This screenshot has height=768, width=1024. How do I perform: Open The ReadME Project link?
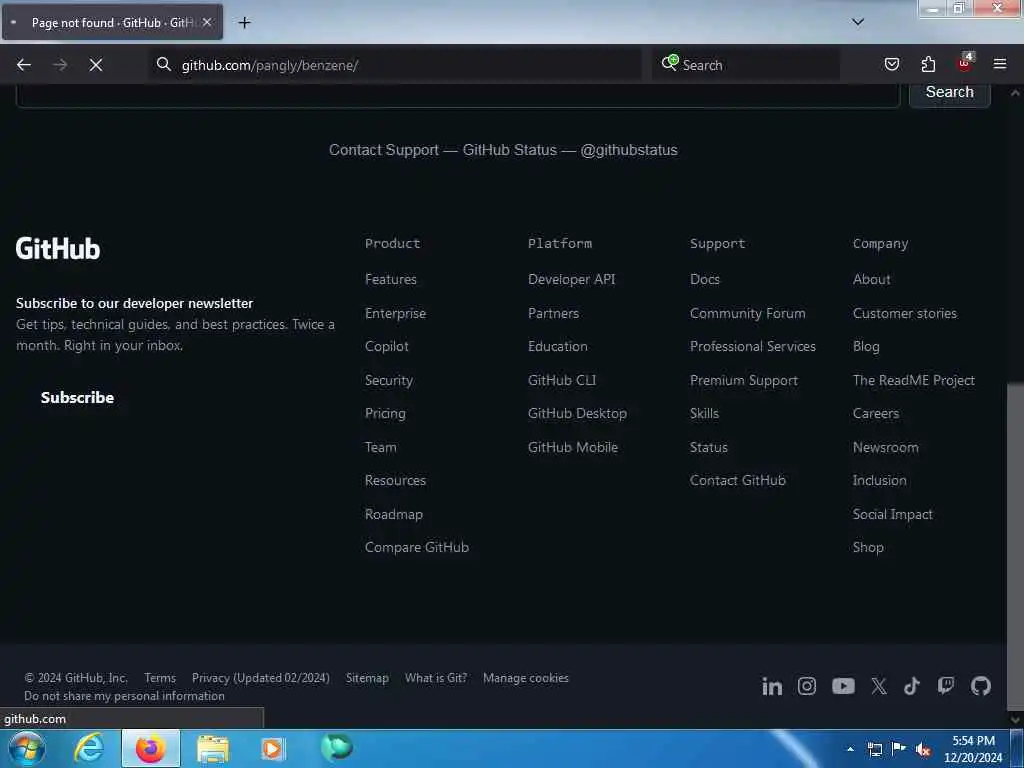(914, 380)
